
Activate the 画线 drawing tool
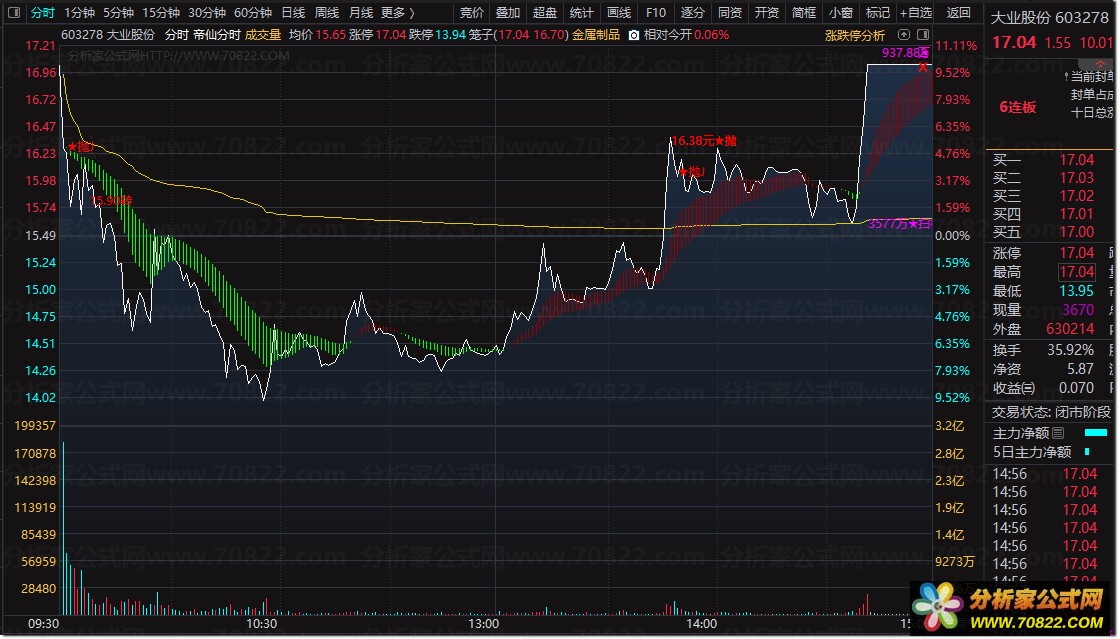tap(619, 12)
